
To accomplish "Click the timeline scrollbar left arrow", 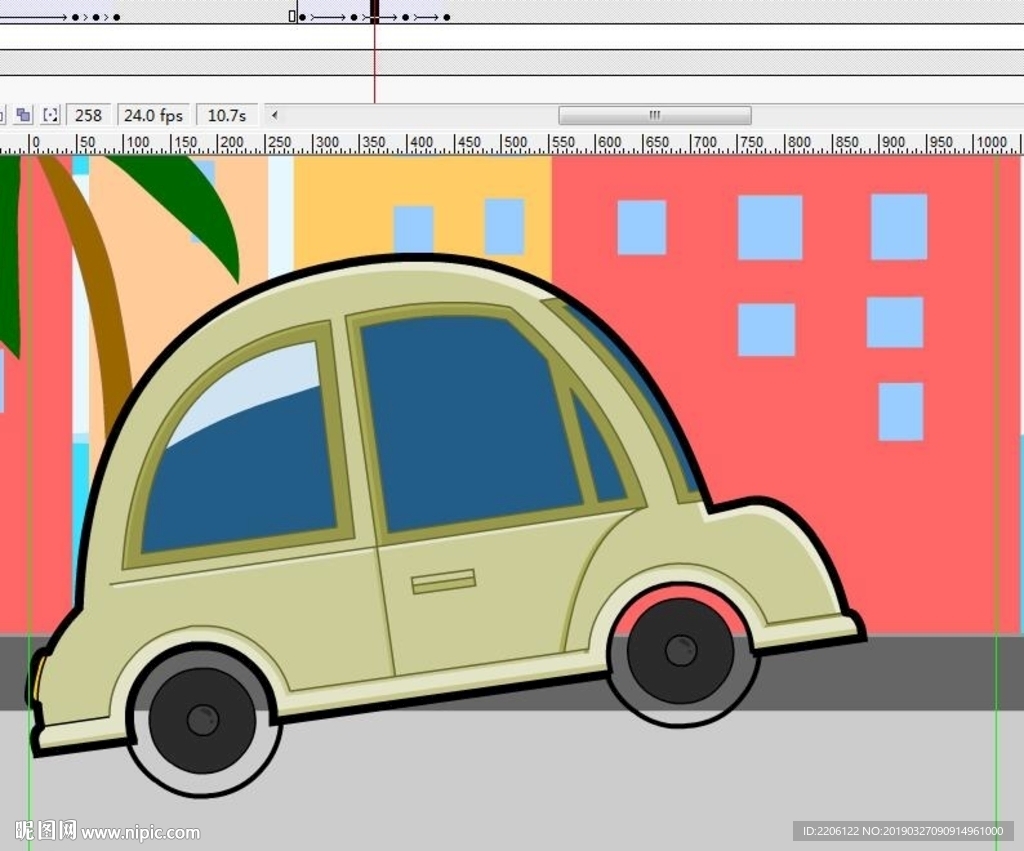I will [275, 116].
